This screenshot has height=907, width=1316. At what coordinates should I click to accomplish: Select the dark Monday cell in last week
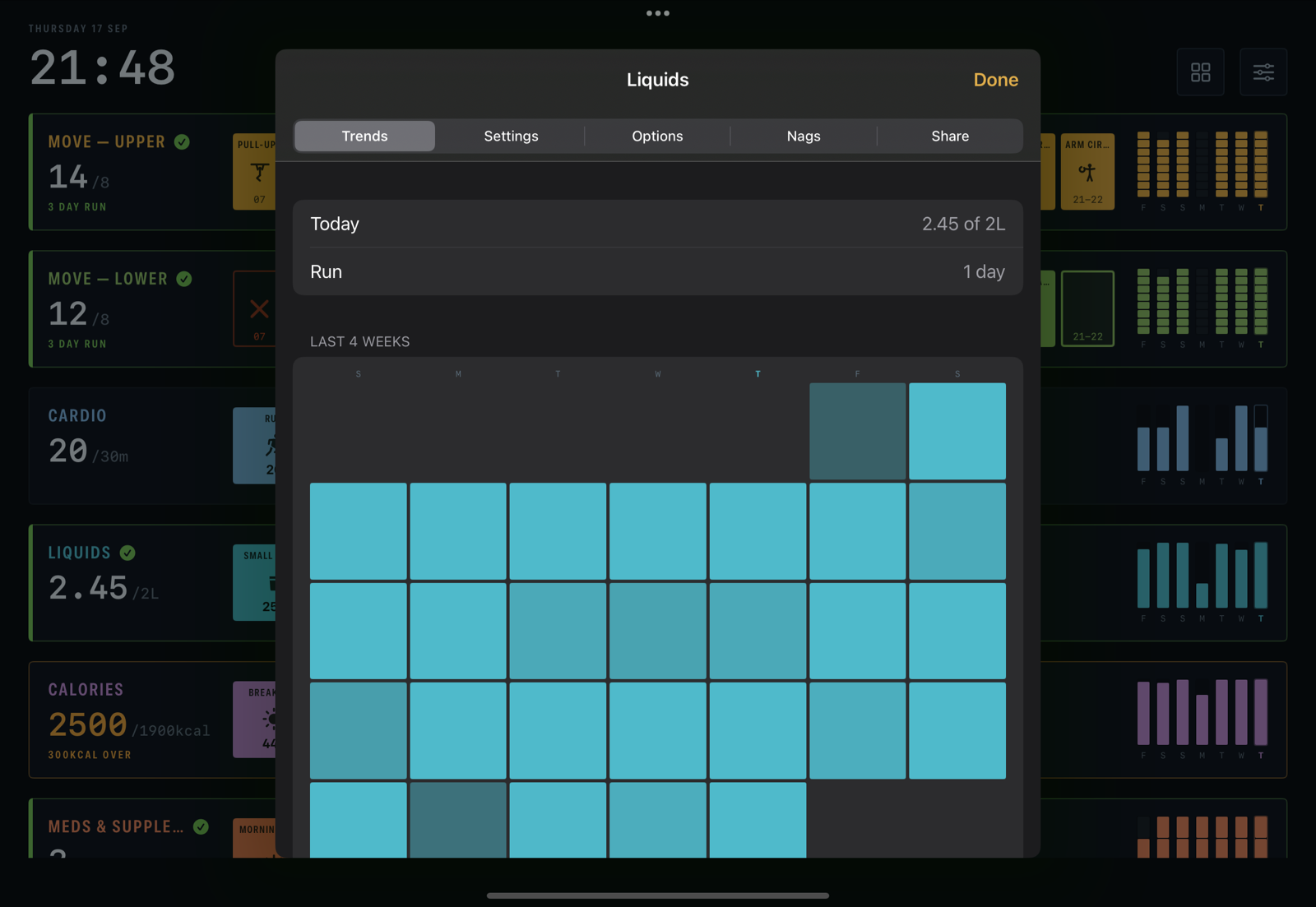coord(458,820)
